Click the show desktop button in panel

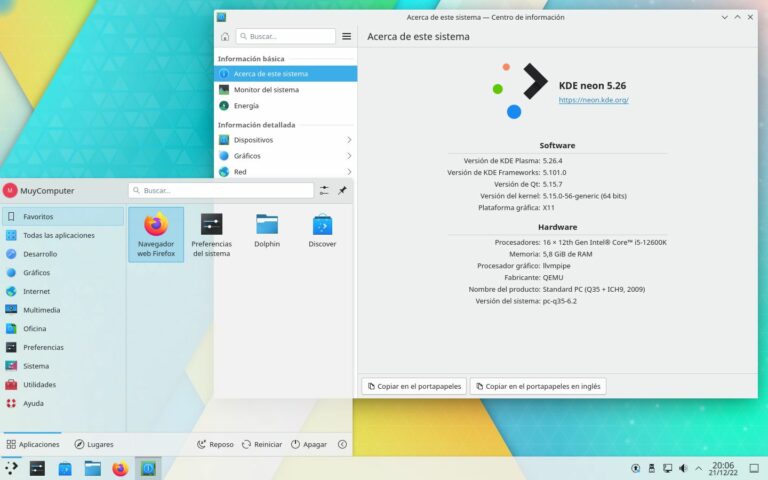(754, 468)
